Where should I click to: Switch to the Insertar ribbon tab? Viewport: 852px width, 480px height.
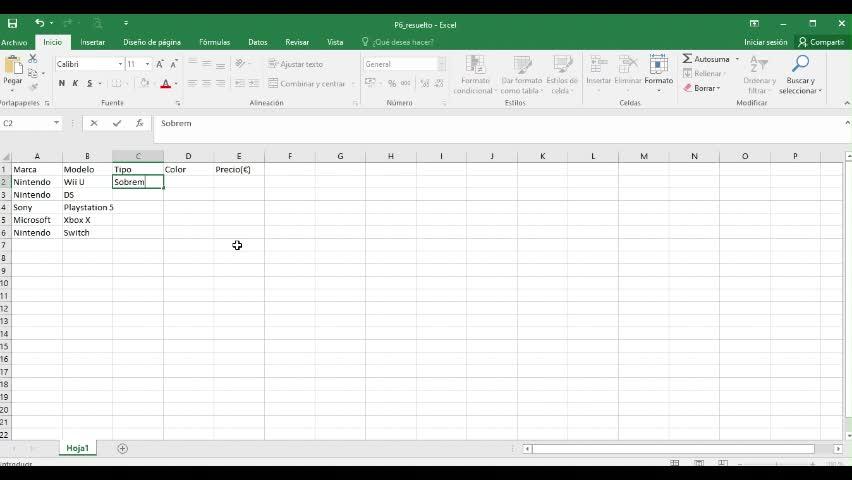pos(92,42)
